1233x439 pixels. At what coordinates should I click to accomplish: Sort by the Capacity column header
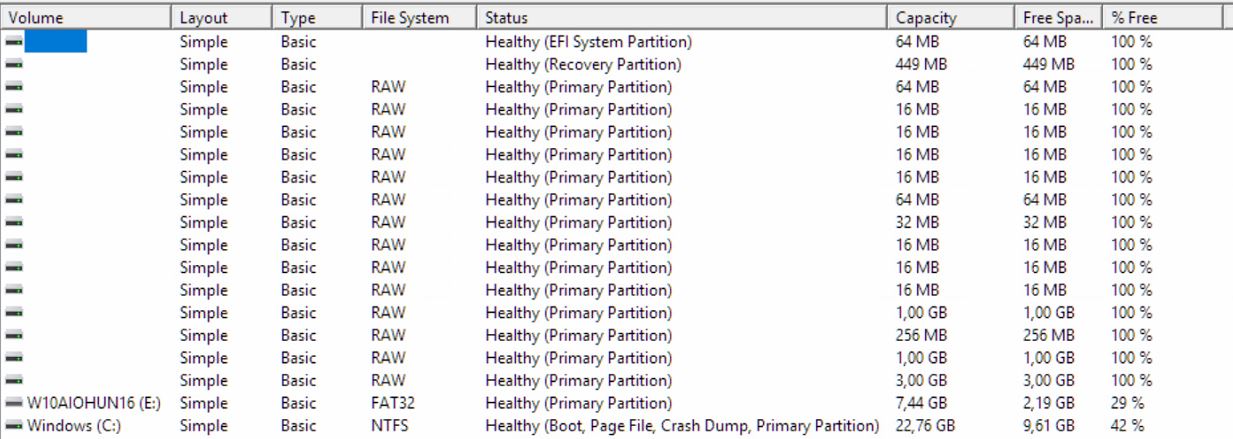[x=951, y=17]
